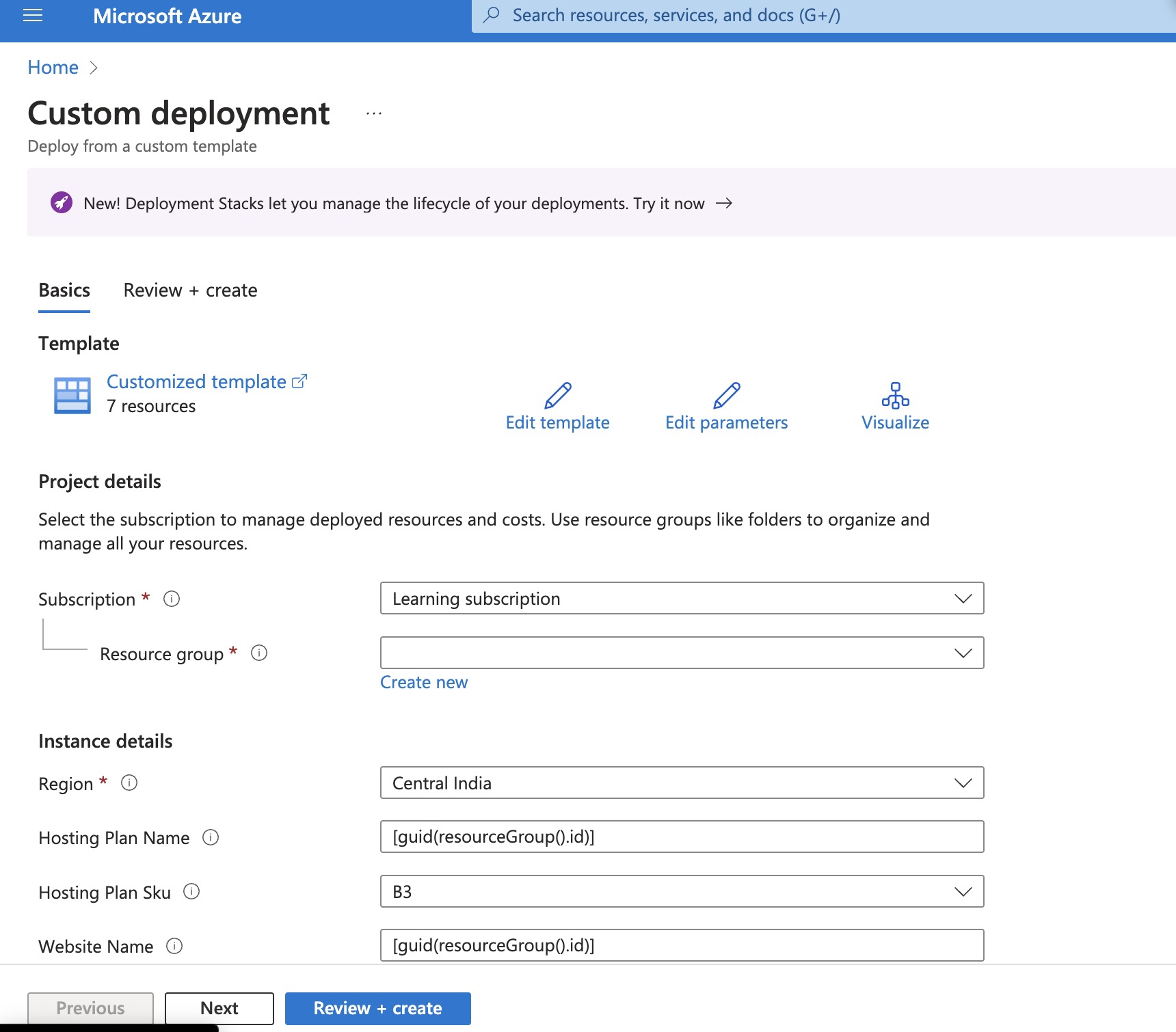Click Create new resource group link

coord(424,682)
